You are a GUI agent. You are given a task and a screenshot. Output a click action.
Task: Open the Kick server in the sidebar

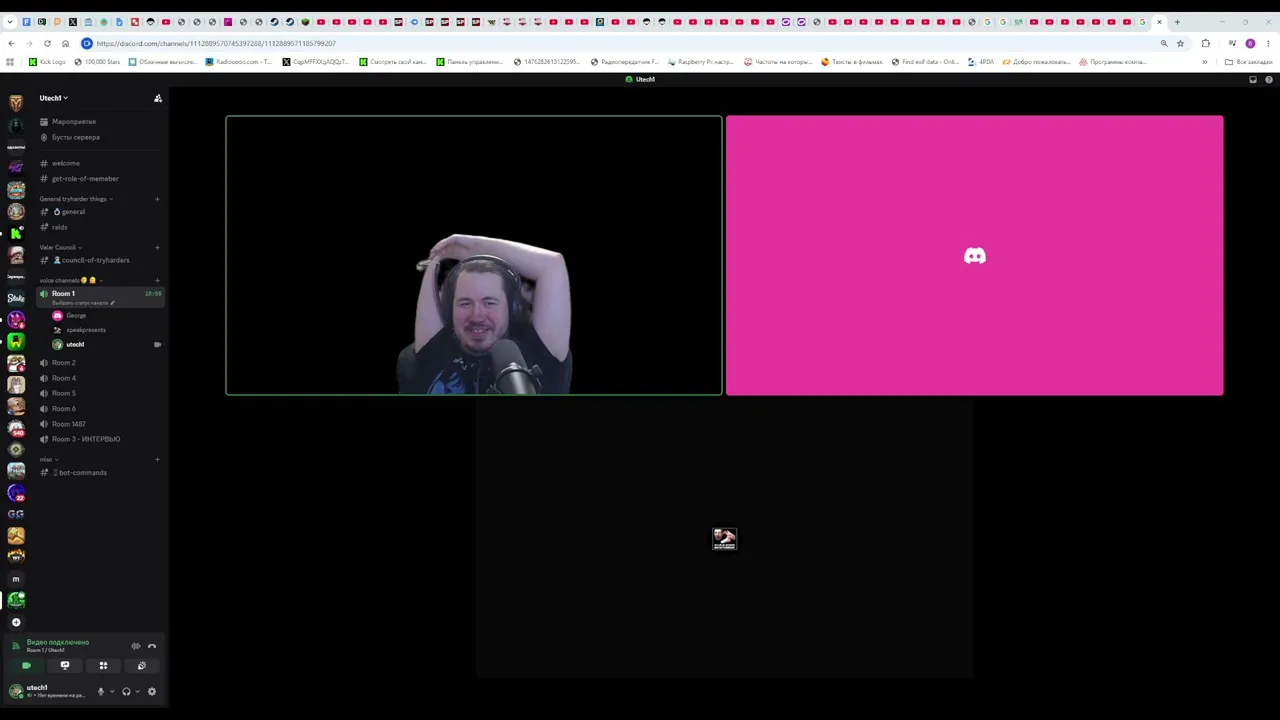point(16,233)
